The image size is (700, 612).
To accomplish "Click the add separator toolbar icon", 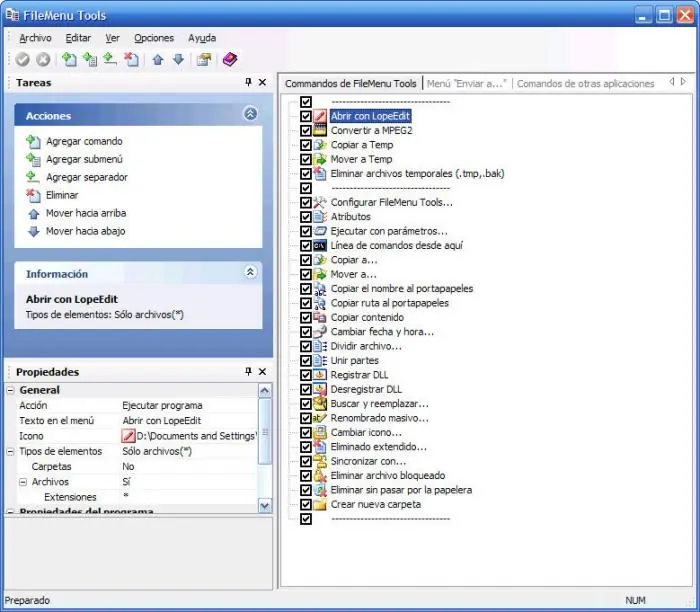I will 110,59.
